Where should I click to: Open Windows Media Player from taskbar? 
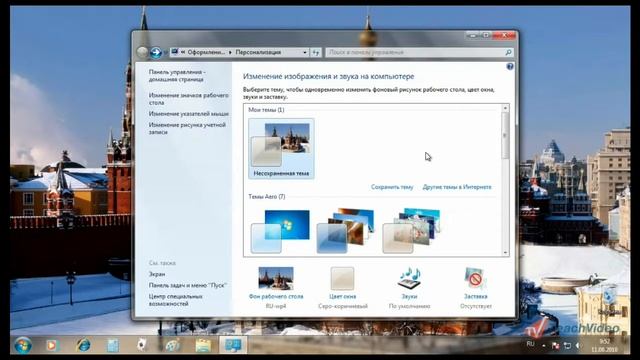tap(51, 345)
